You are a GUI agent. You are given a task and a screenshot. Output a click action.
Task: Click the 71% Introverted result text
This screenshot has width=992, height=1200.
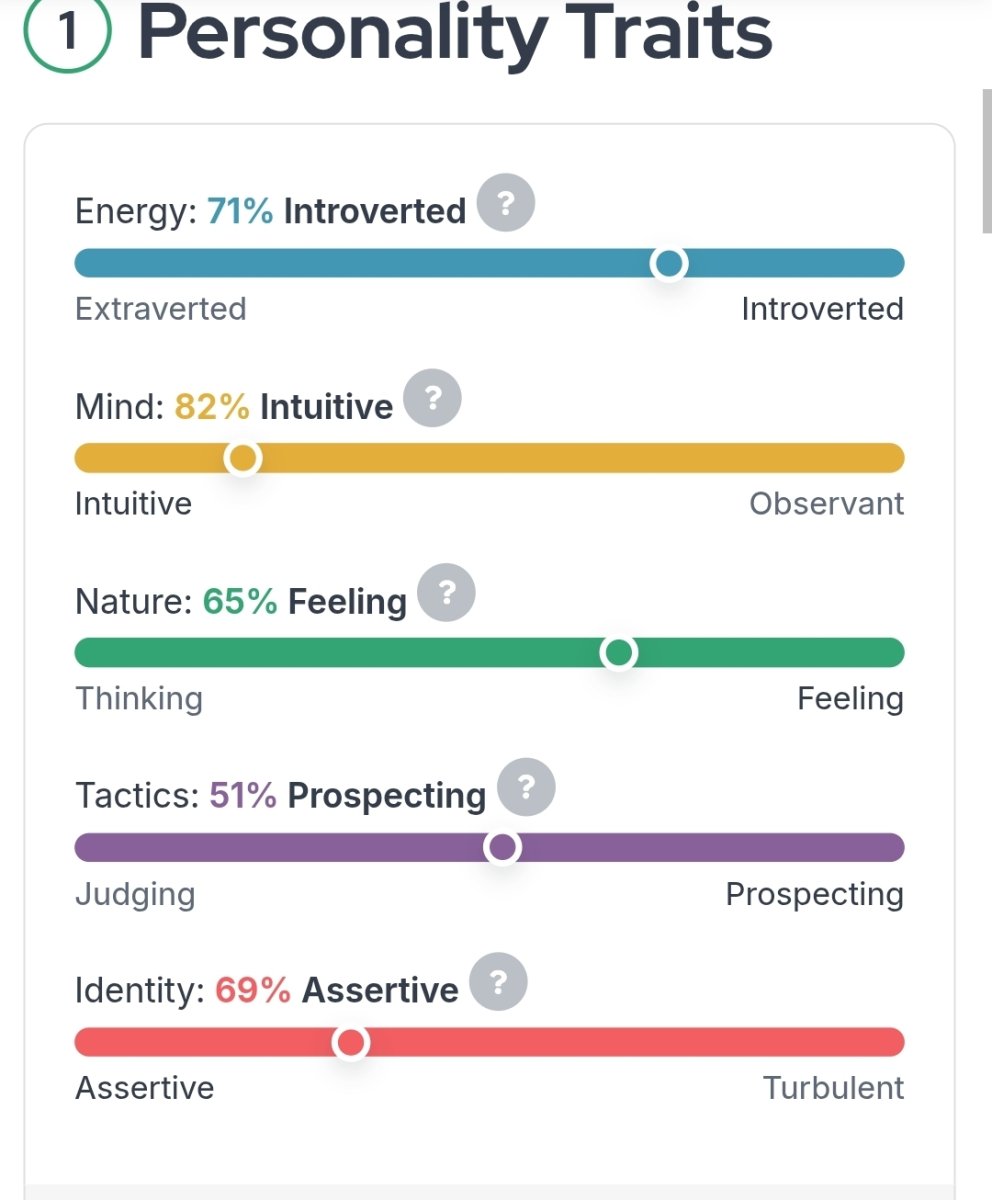coord(337,211)
